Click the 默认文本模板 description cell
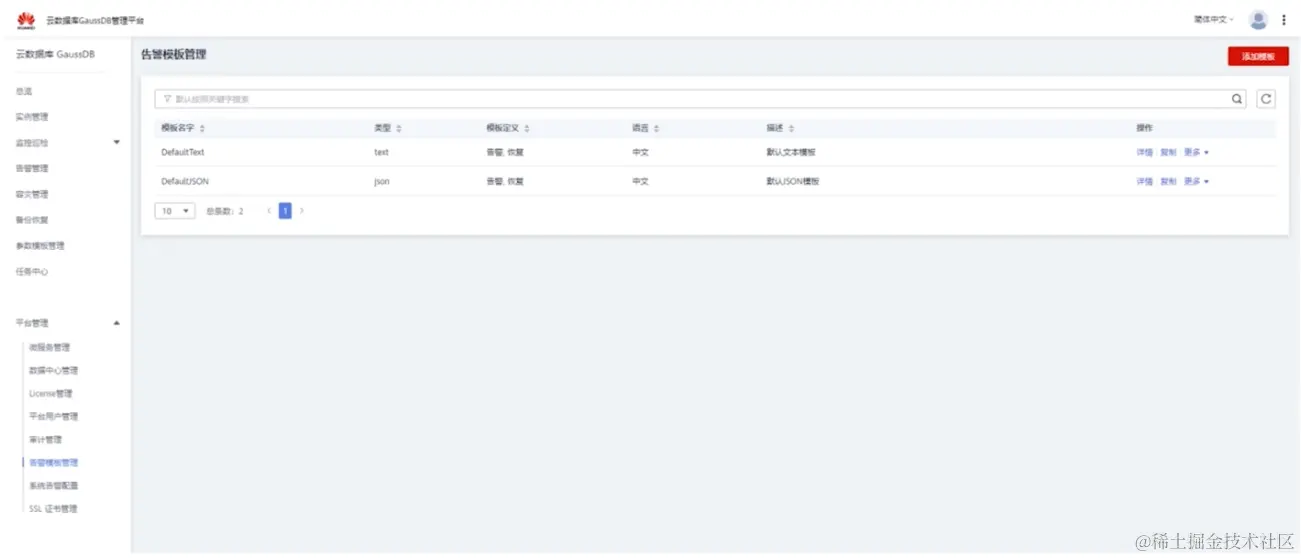Viewport: 1301px width, 558px height. tap(791, 152)
